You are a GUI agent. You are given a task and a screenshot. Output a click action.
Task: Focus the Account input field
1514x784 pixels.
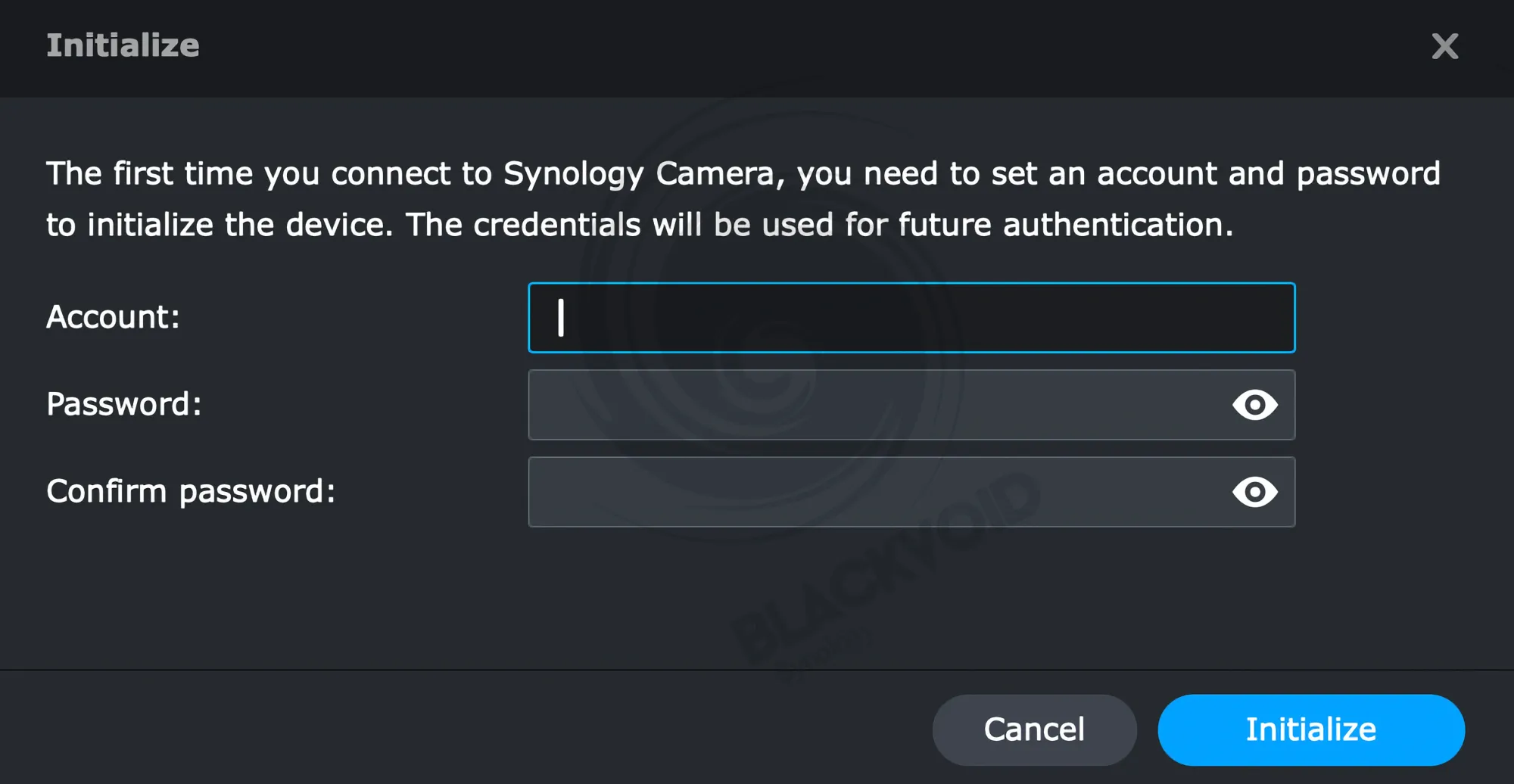pos(911,318)
